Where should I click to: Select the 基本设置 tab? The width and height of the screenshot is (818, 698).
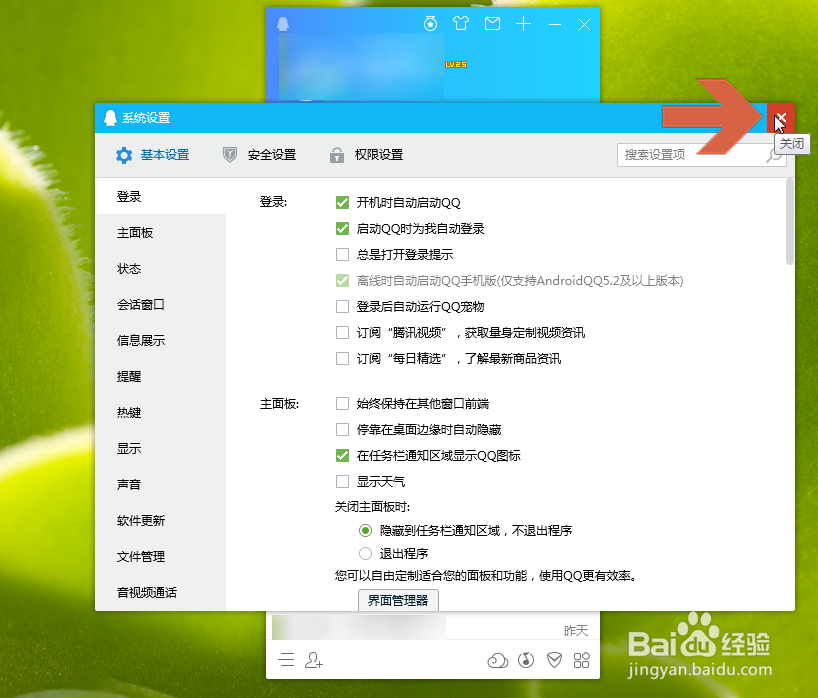pos(153,155)
